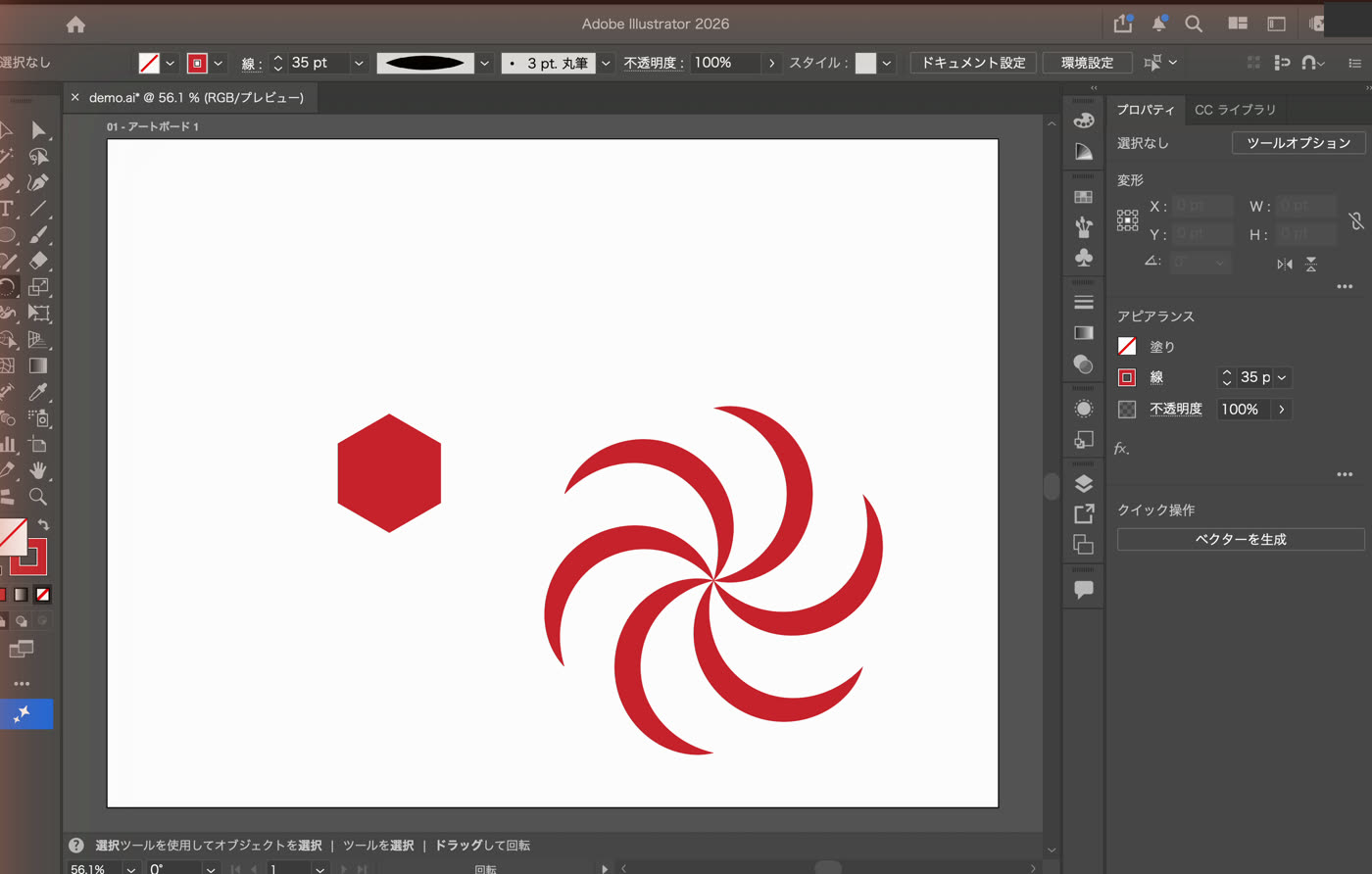
Task: Expand the brush definition dropdown
Action: click(606, 63)
